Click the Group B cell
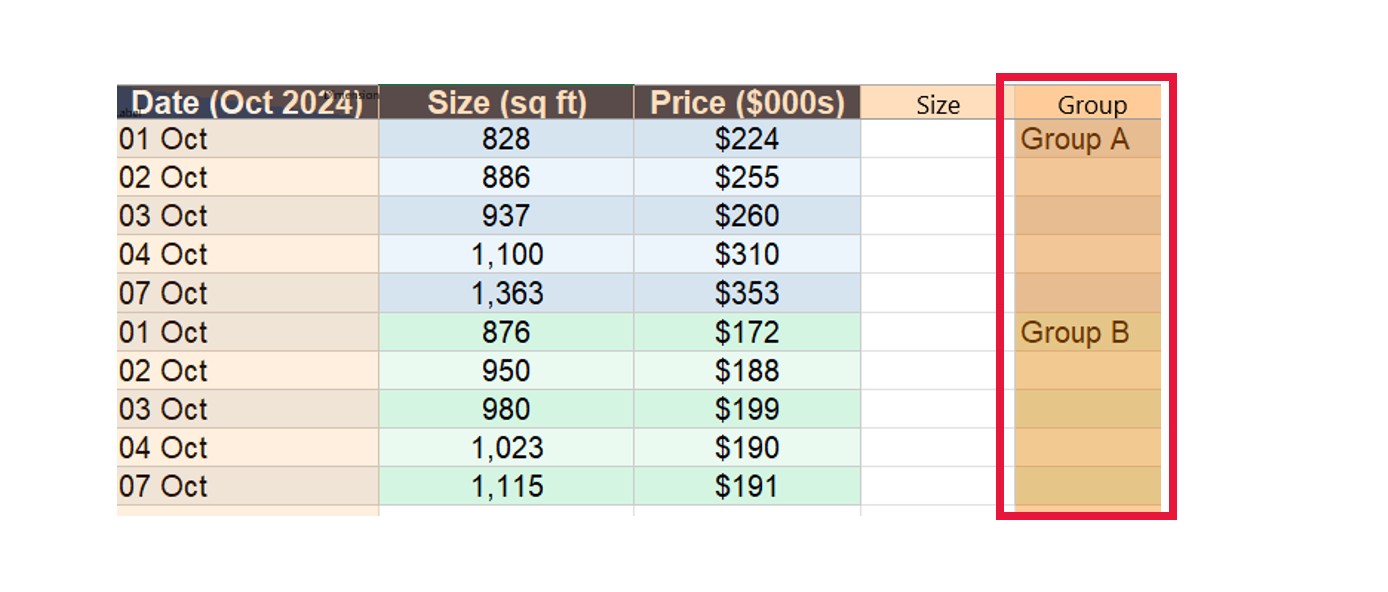Screen dimensions: 1388x592 click(1087, 332)
